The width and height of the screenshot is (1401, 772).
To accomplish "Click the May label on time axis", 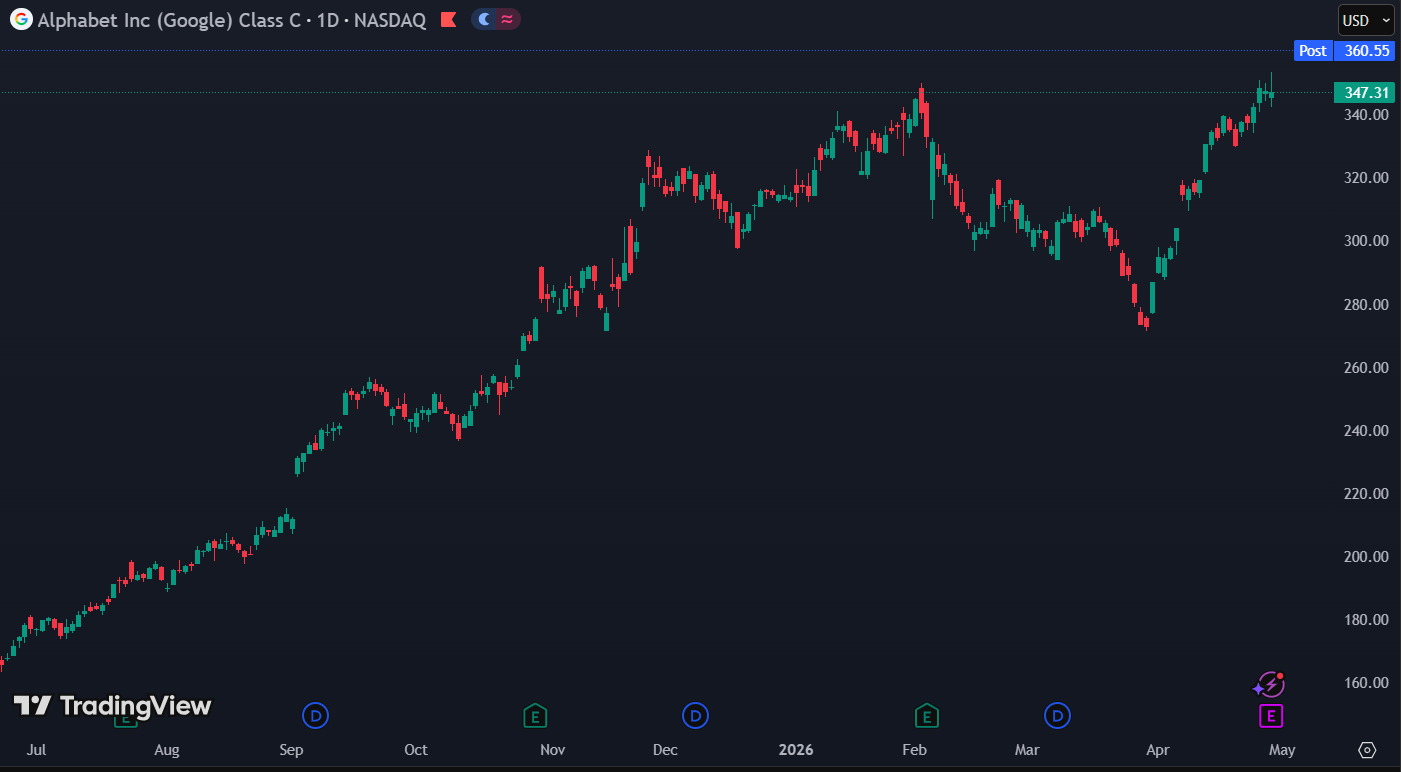I will pos(1282,750).
